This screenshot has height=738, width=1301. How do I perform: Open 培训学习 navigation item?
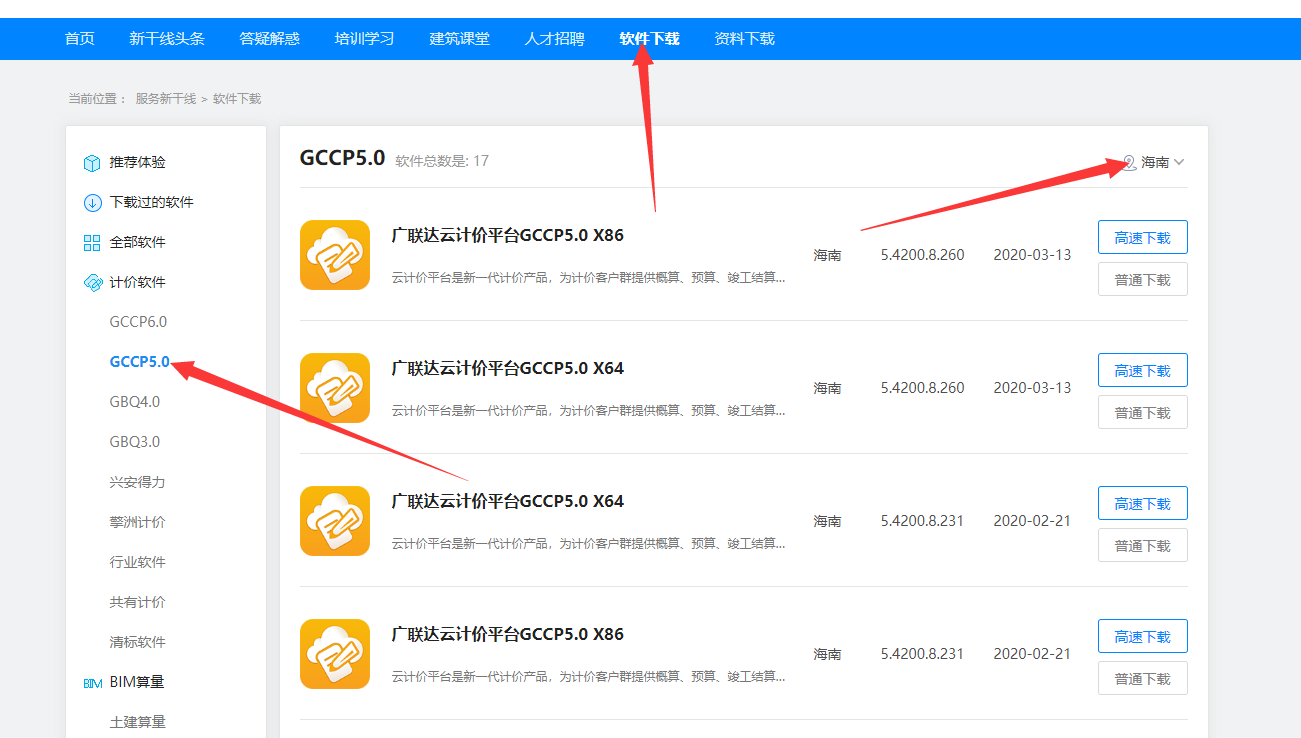pos(365,39)
